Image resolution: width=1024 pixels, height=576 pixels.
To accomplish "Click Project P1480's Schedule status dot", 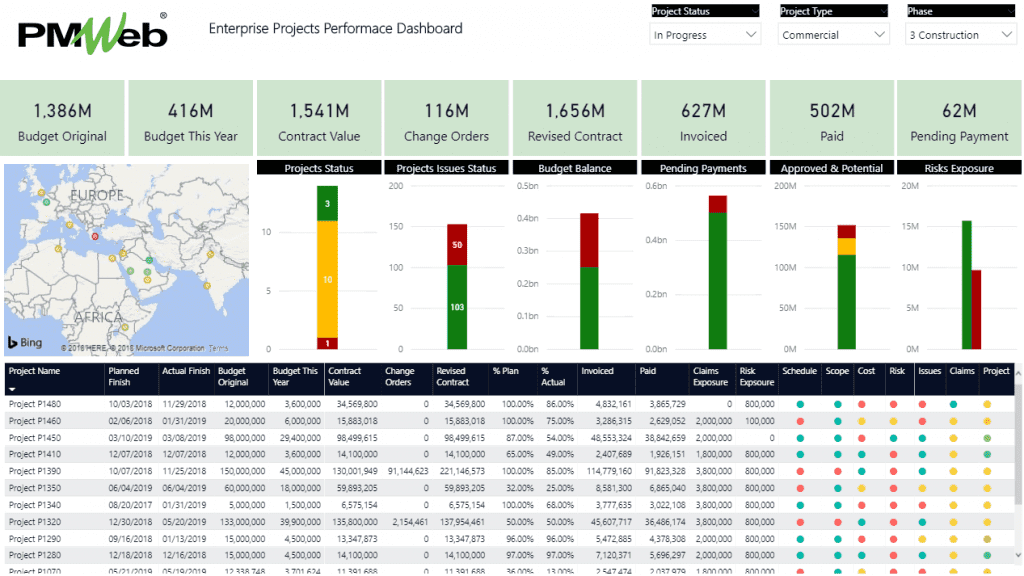I will [800, 404].
